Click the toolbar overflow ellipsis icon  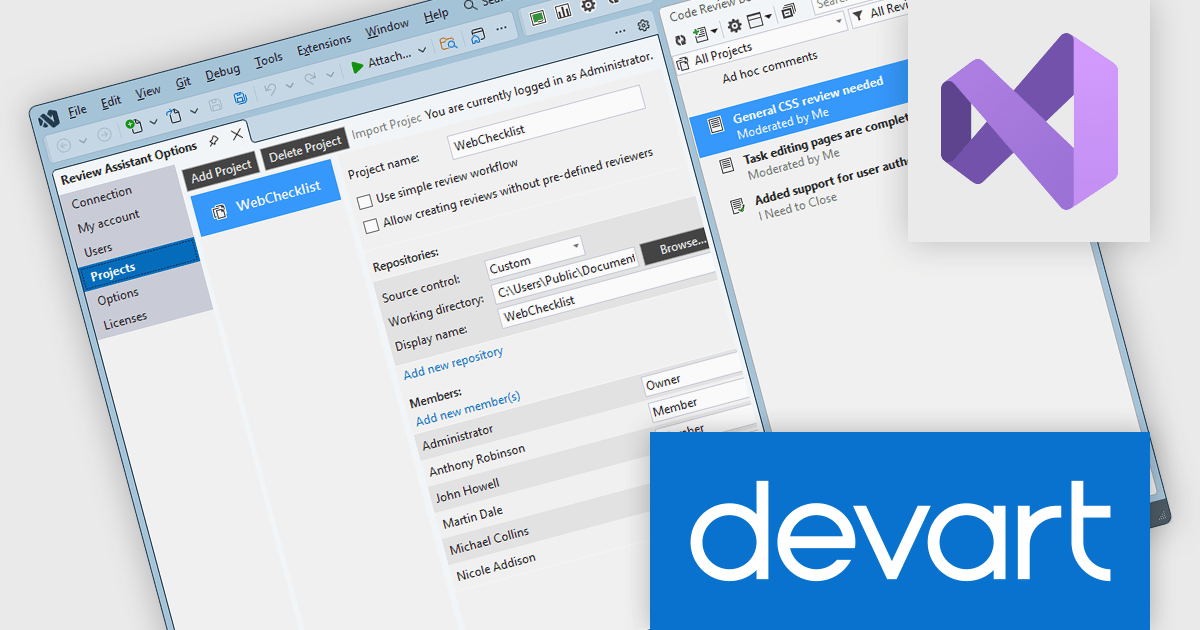(501, 27)
